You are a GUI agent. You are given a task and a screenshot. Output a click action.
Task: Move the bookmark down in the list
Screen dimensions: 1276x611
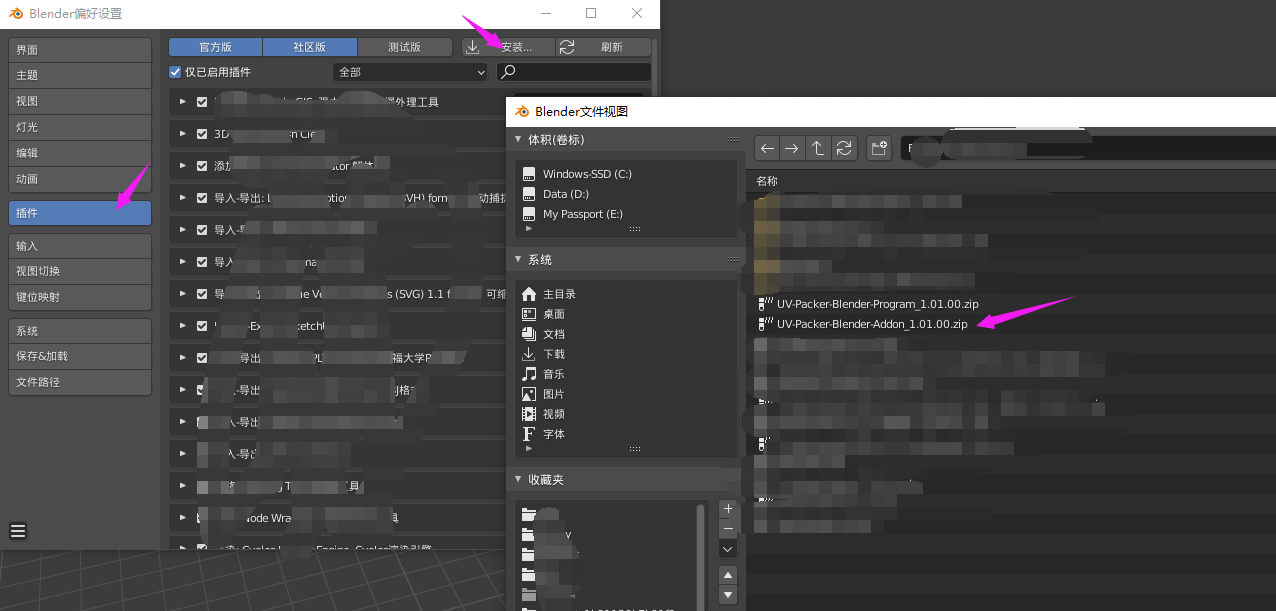point(728,595)
